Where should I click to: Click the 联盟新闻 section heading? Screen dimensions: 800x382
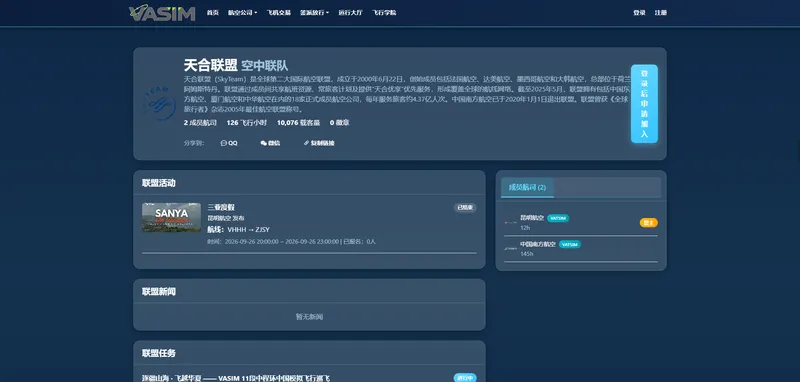(x=159, y=292)
